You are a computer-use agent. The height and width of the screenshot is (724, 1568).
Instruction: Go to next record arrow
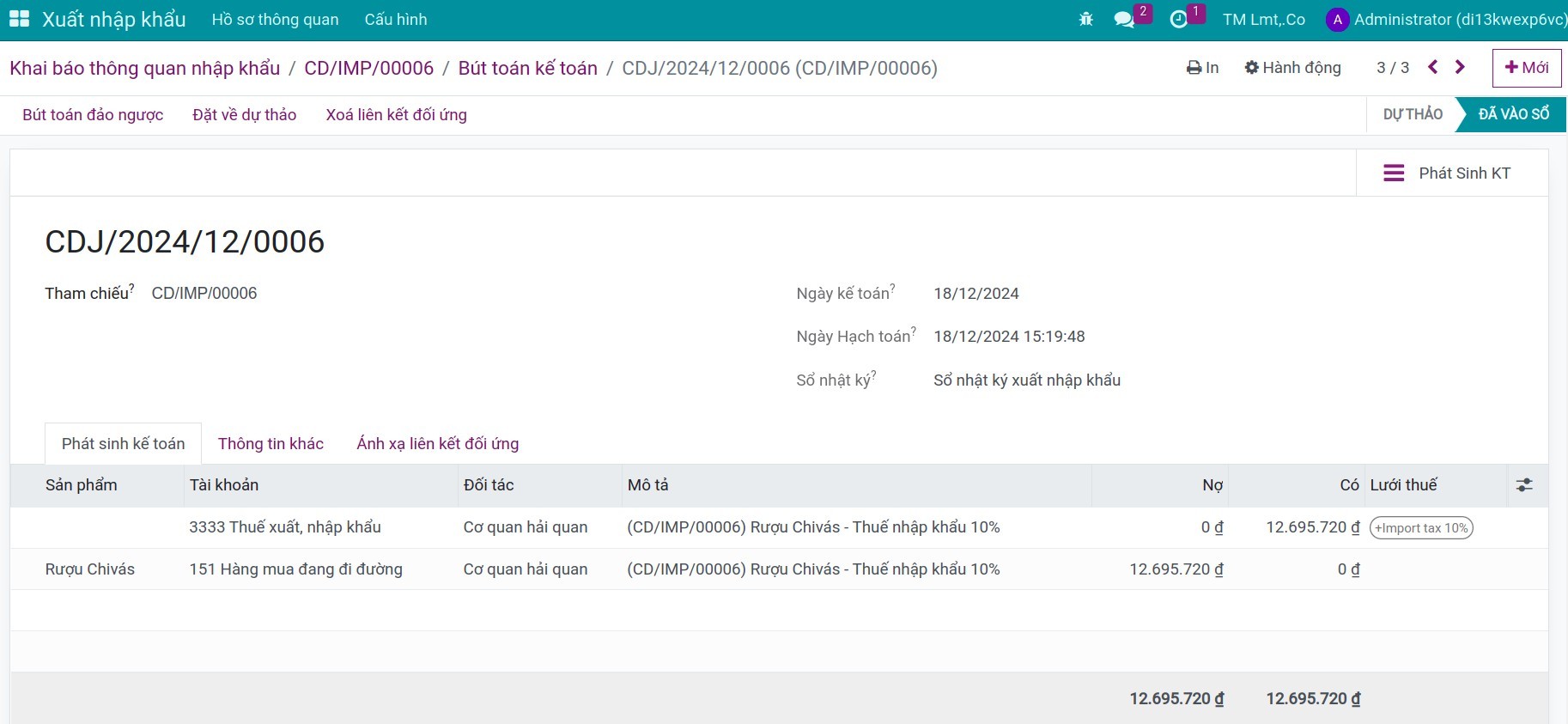coord(1460,67)
